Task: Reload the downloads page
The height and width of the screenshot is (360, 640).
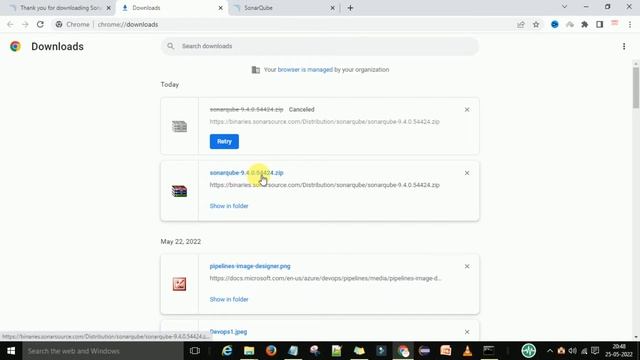Action: (x=40, y=24)
